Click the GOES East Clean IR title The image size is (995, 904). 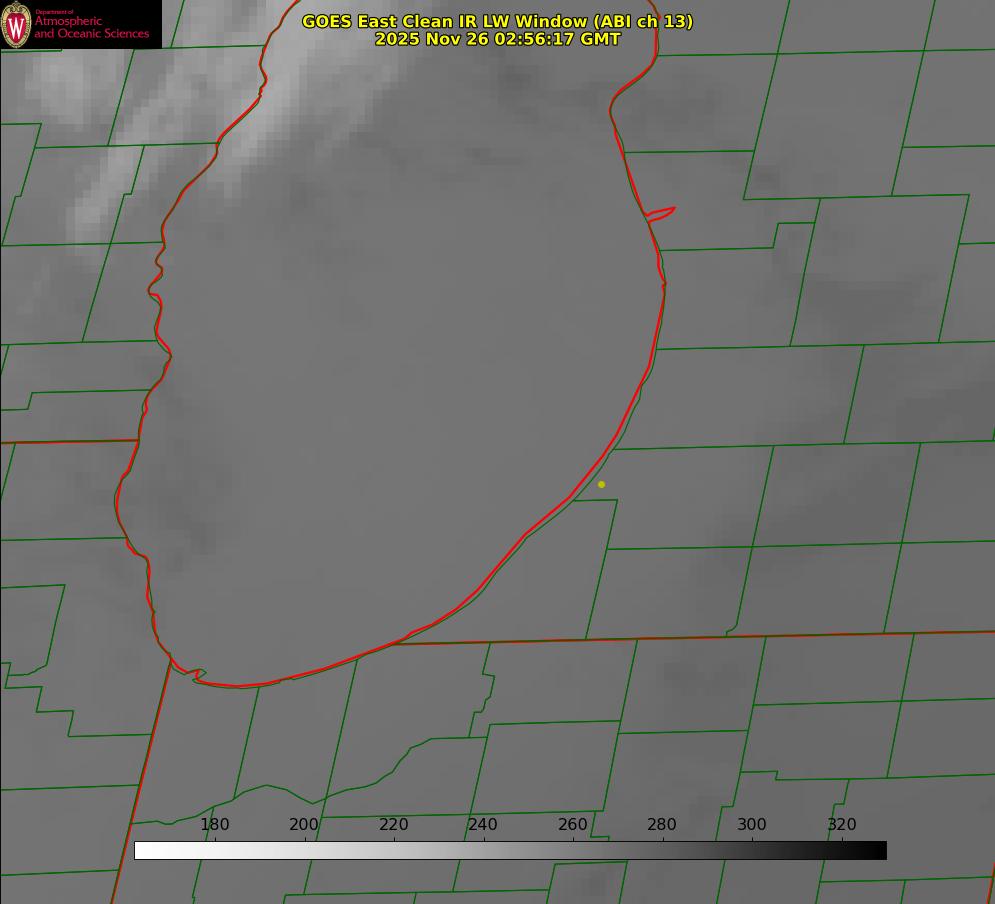(497, 21)
